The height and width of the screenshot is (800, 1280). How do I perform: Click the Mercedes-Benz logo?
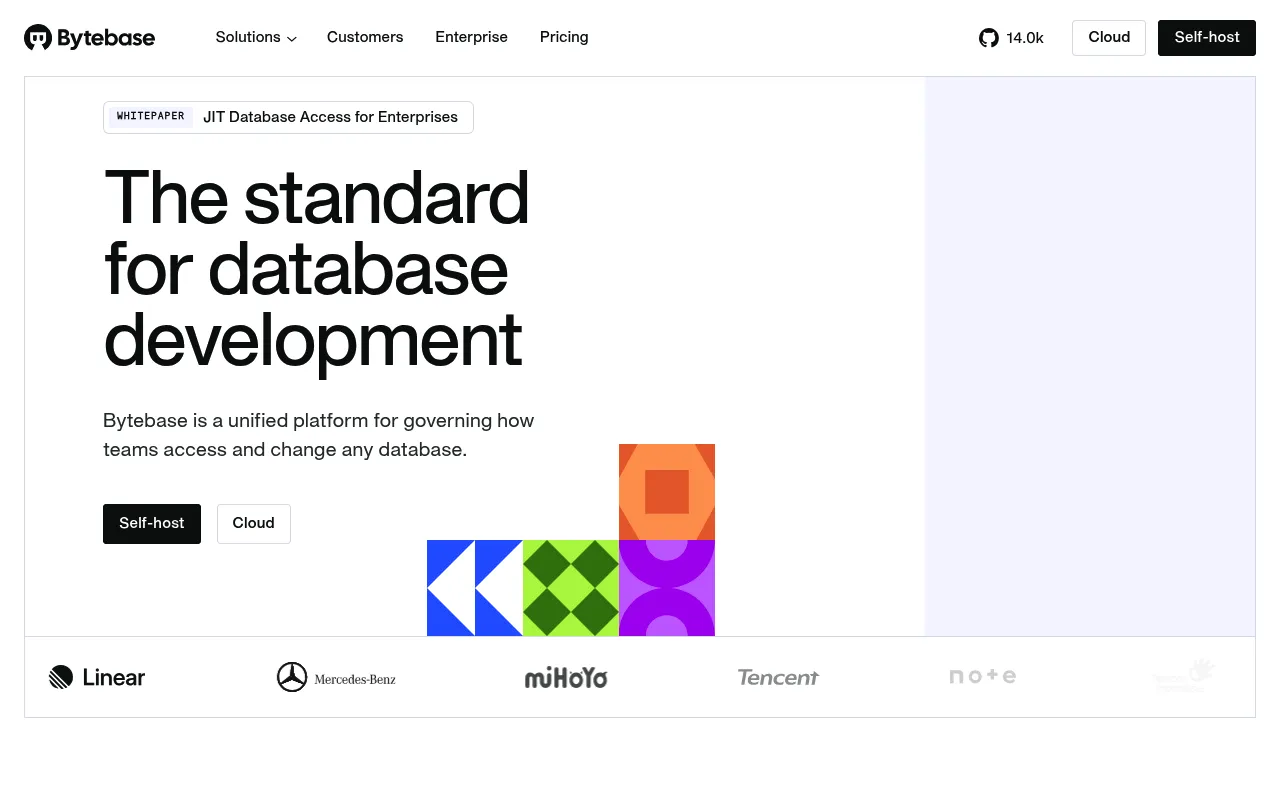pyautogui.click(x=336, y=677)
